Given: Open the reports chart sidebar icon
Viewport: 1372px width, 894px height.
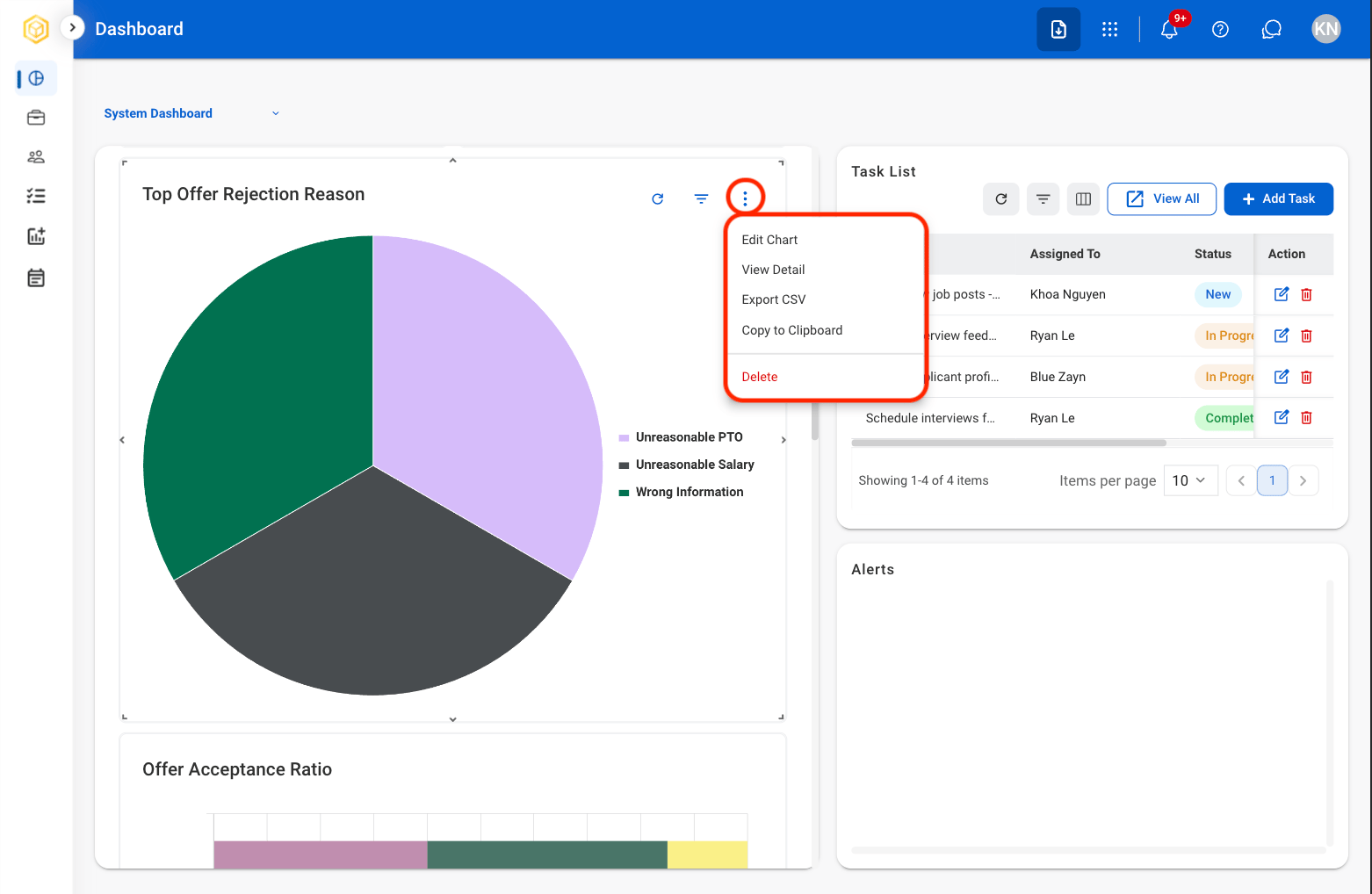Looking at the screenshot, I should pos(36,236).
